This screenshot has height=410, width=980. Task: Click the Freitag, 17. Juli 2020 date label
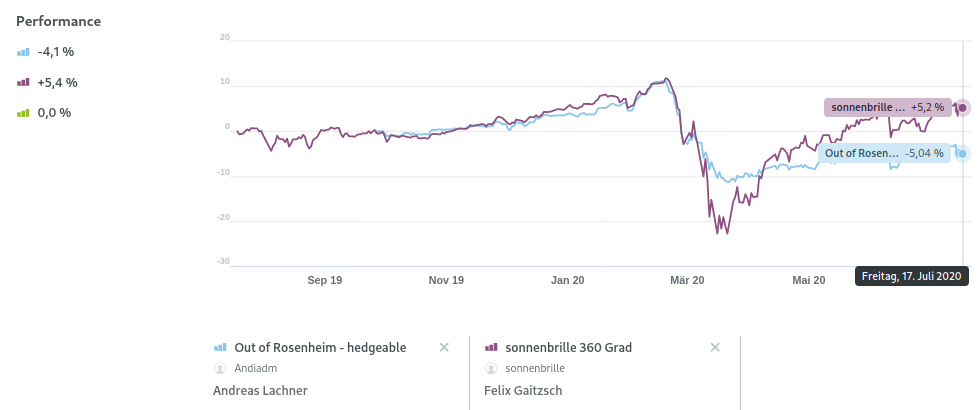(912, 276)
